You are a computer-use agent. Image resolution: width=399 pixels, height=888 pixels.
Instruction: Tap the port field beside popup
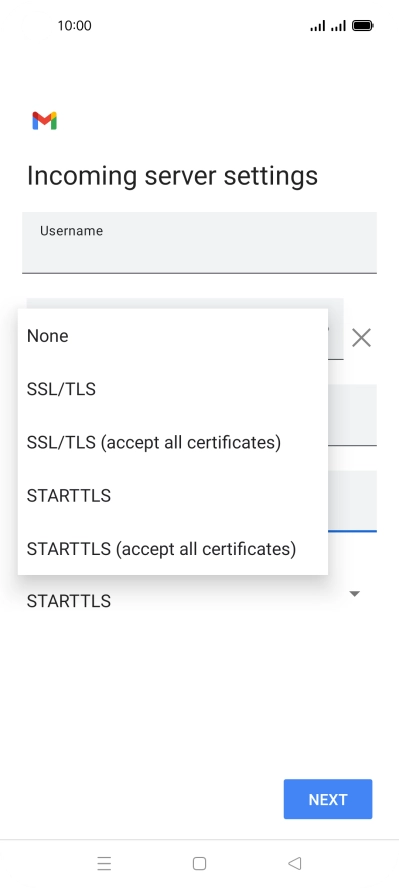point(352,501)
